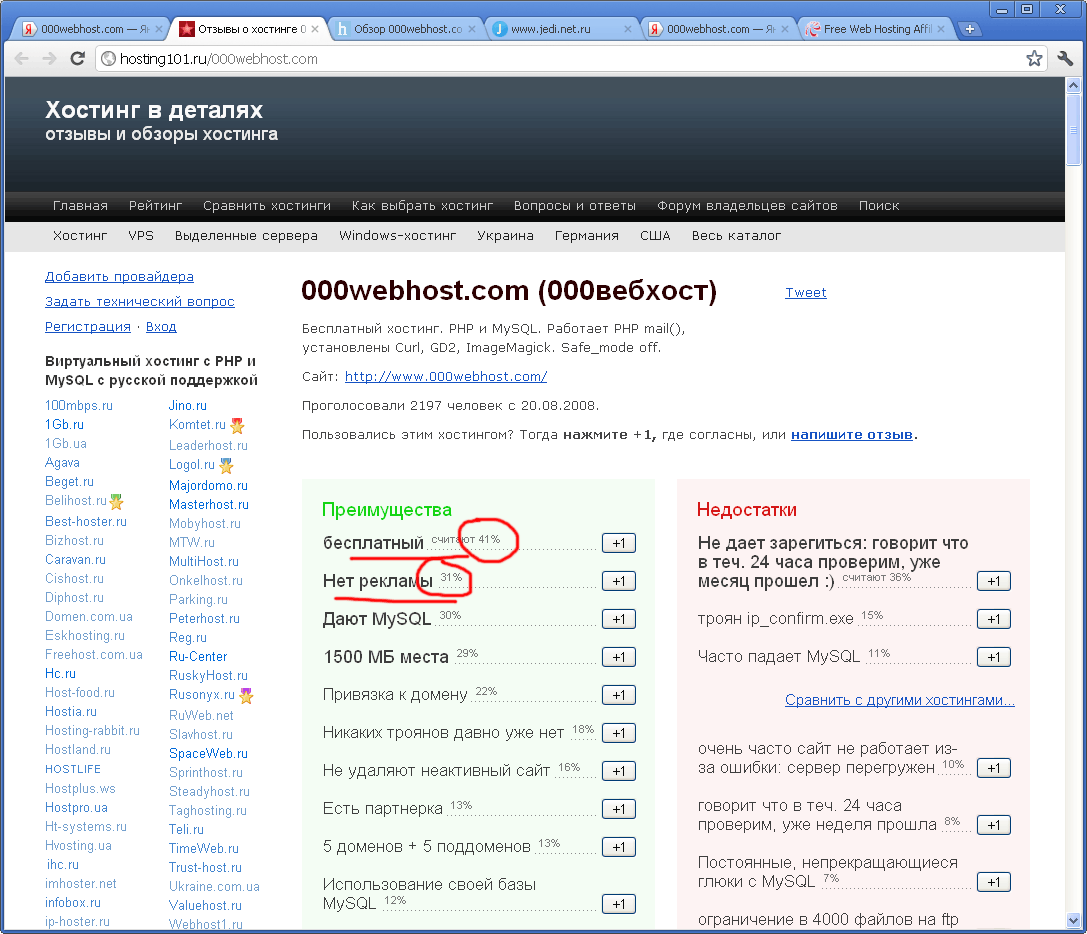Click the 'напишите отзыв' link
1087x934 pixels.
pyautogui.click(x=851, y=435)
